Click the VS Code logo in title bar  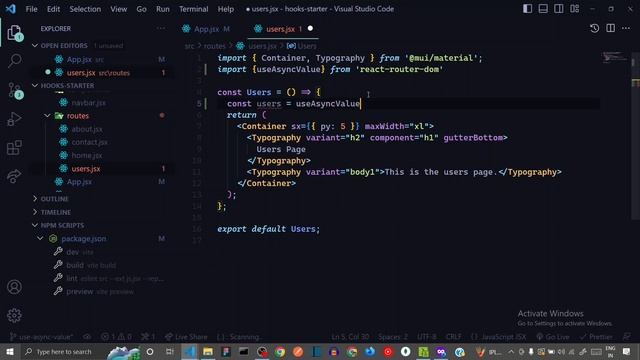tap(11, 9)
